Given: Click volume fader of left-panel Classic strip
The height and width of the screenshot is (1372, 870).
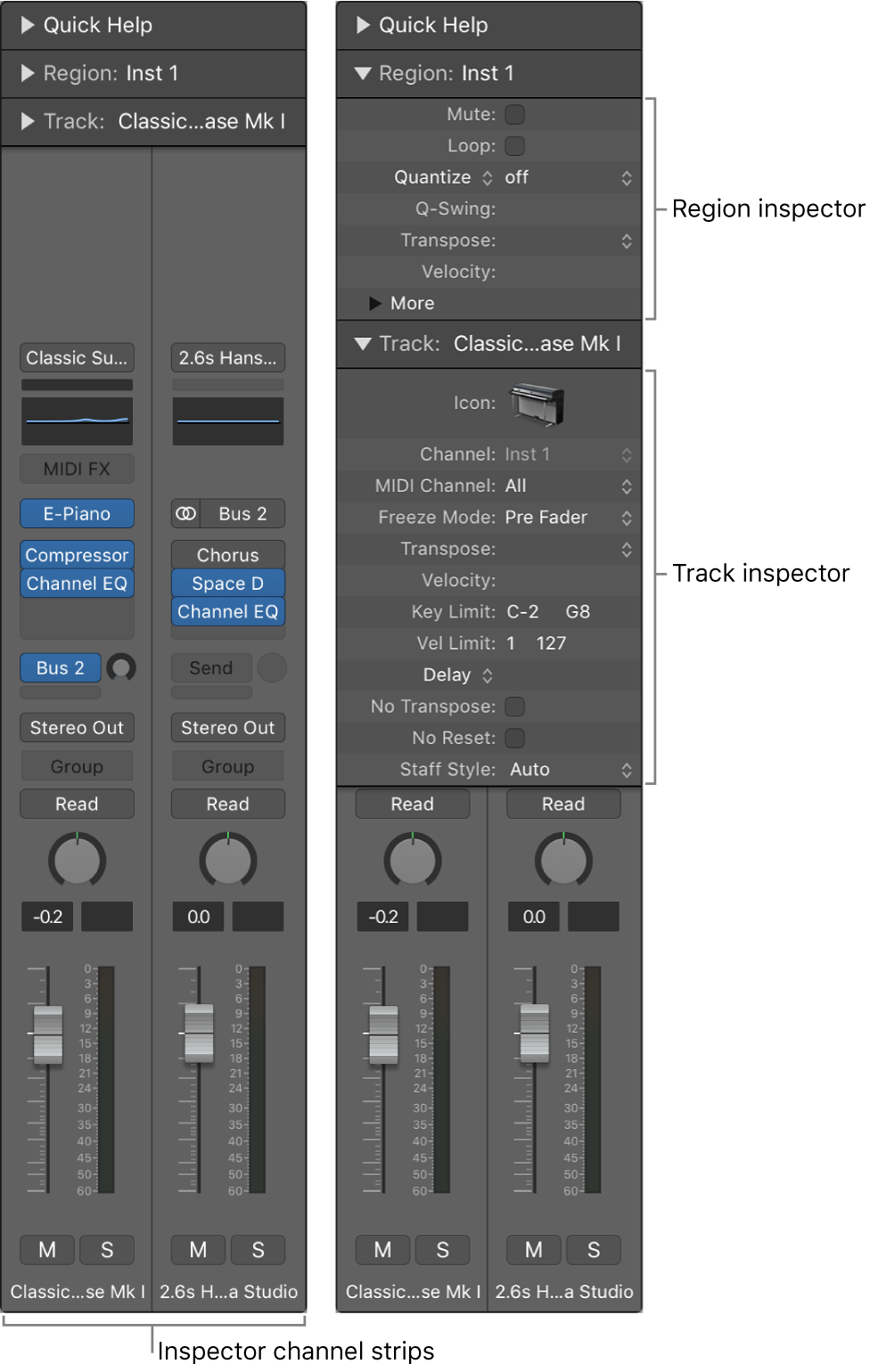Looking at the screenshot, I should 48,1034.
